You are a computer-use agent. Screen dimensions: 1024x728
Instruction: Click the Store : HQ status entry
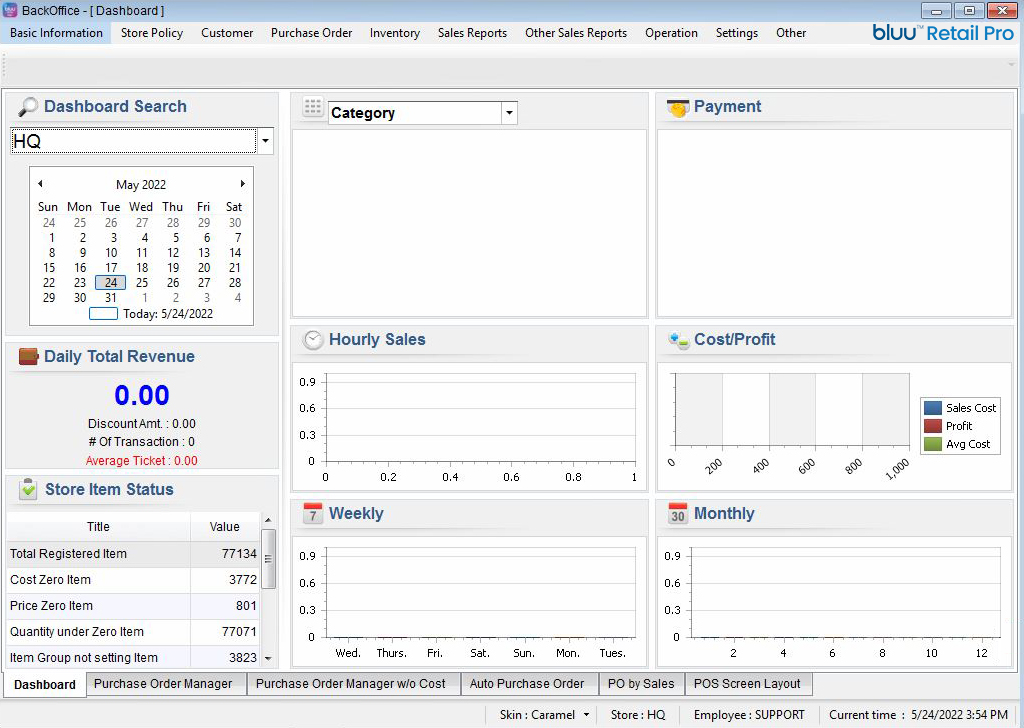[638, 715]
